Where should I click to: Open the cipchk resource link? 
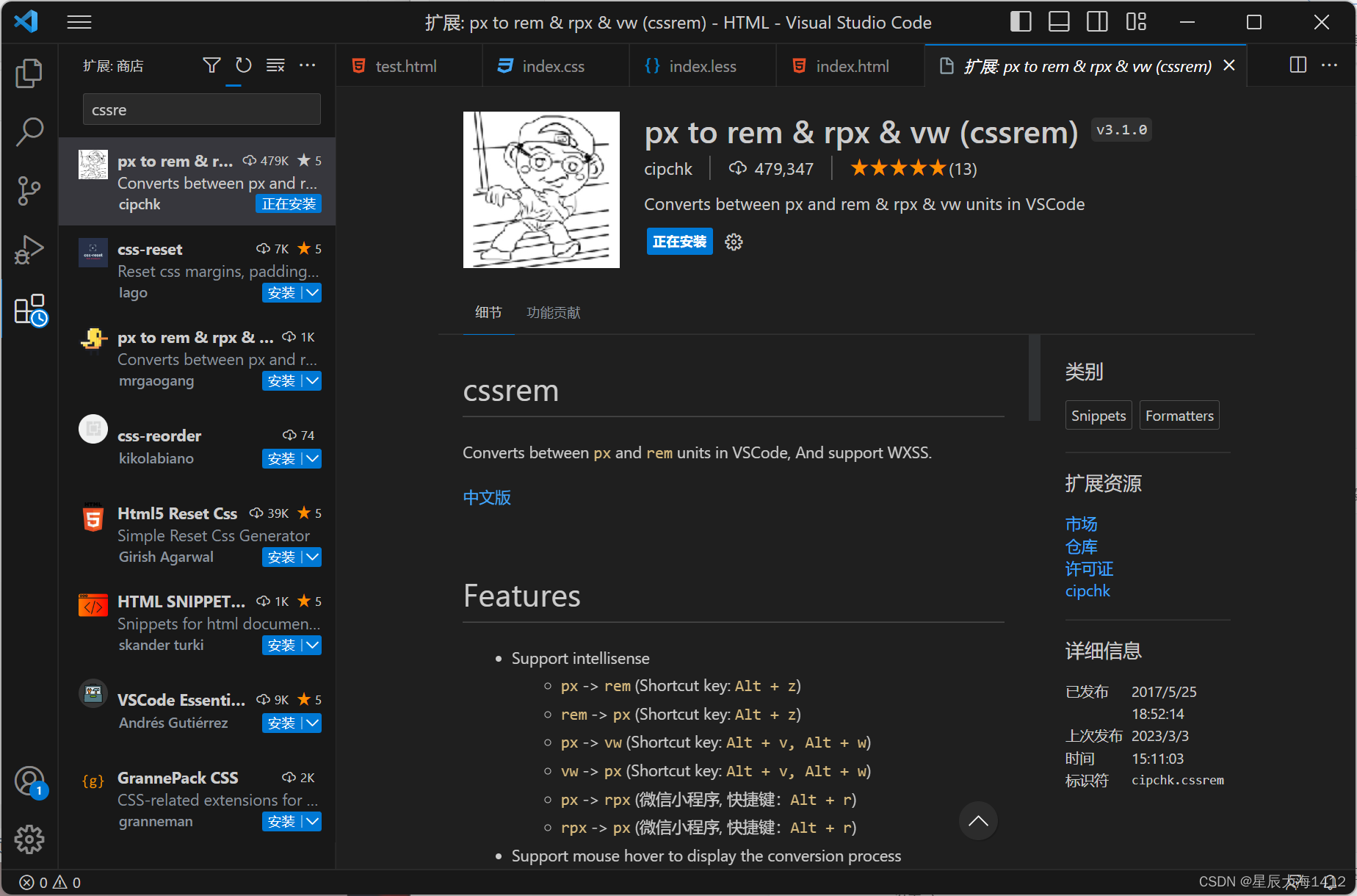click(1088, 590)
